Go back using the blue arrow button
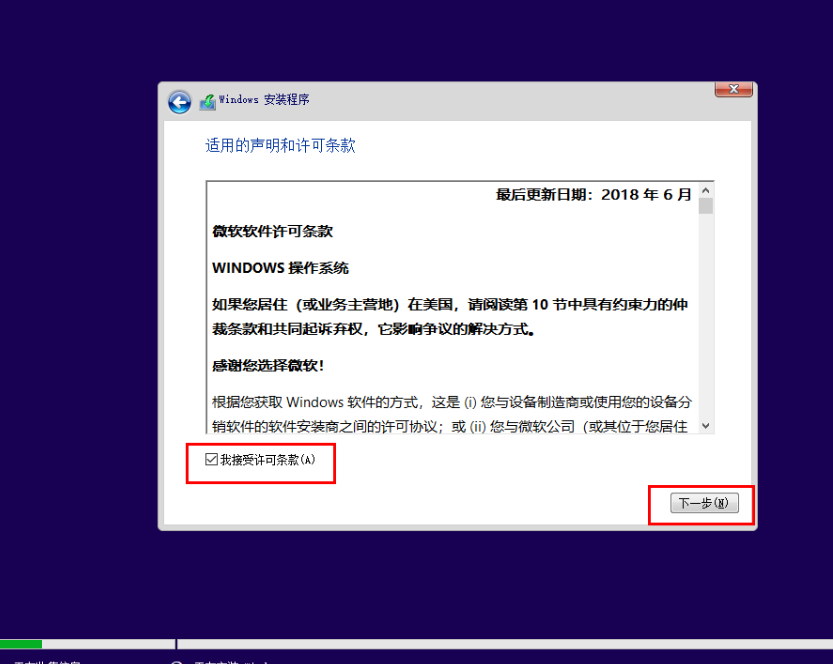Viewport: 833px width, 664px height. click(x=180, y=102)
